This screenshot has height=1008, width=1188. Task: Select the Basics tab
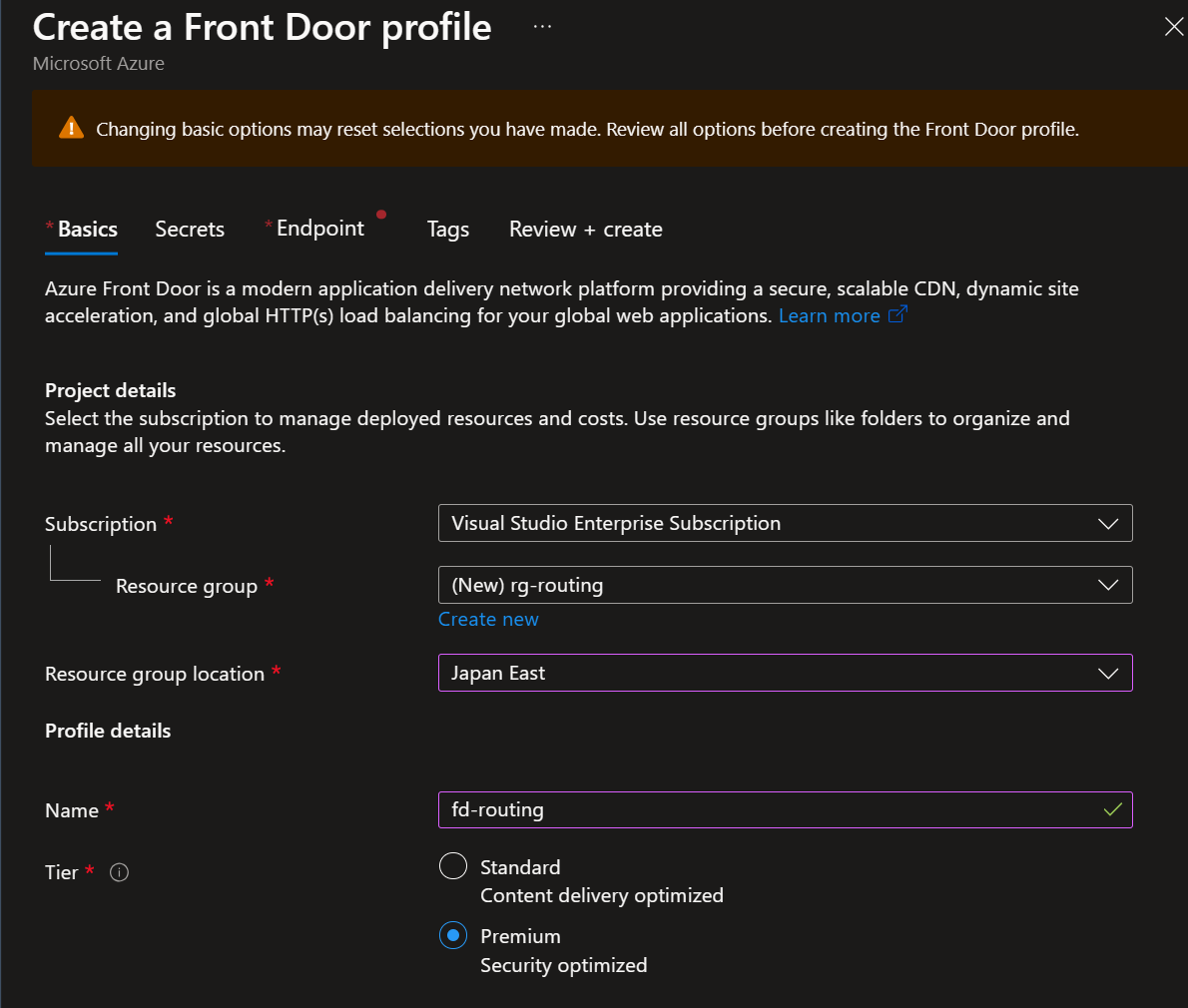click(88, 230)
